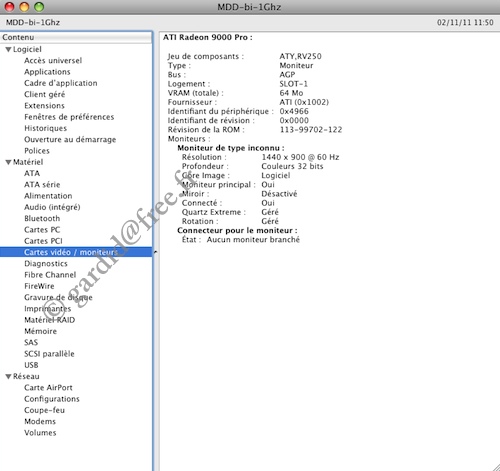500x471 pixels.
Task: Click the yellow minimize window button
Action: (24, 7)
